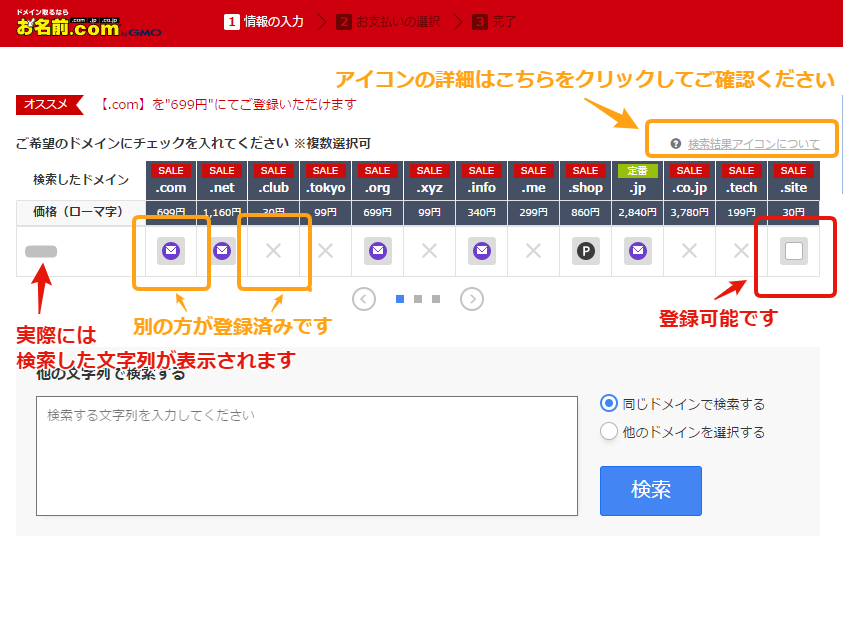This screenshot has height=638, width=843.
Task: Check the .site domain checkbox
Action: (x=793, y=252)
